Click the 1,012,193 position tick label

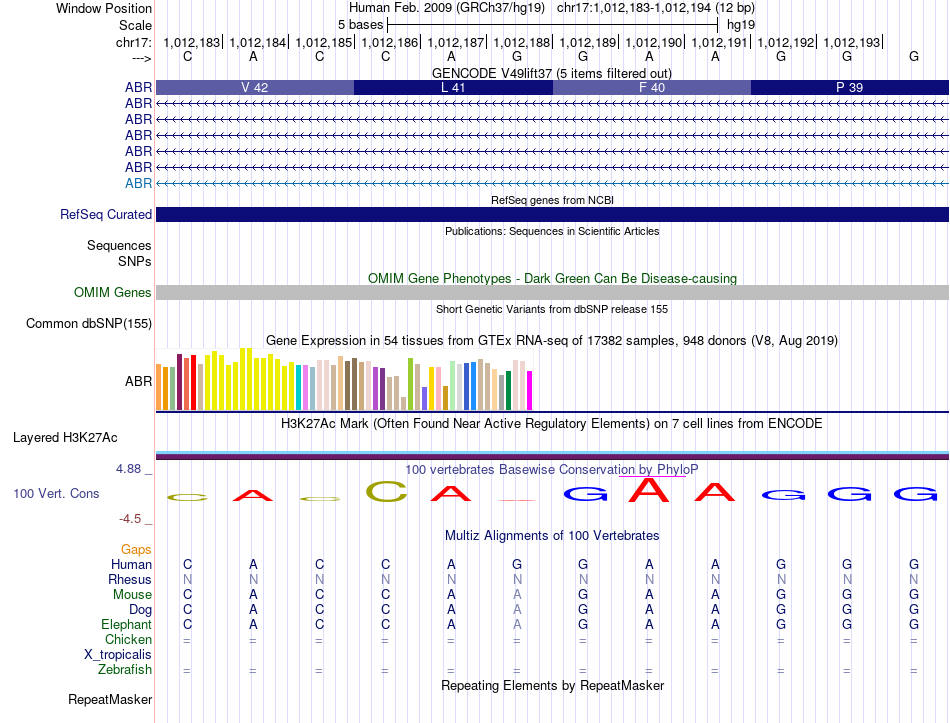coord(852,42)
